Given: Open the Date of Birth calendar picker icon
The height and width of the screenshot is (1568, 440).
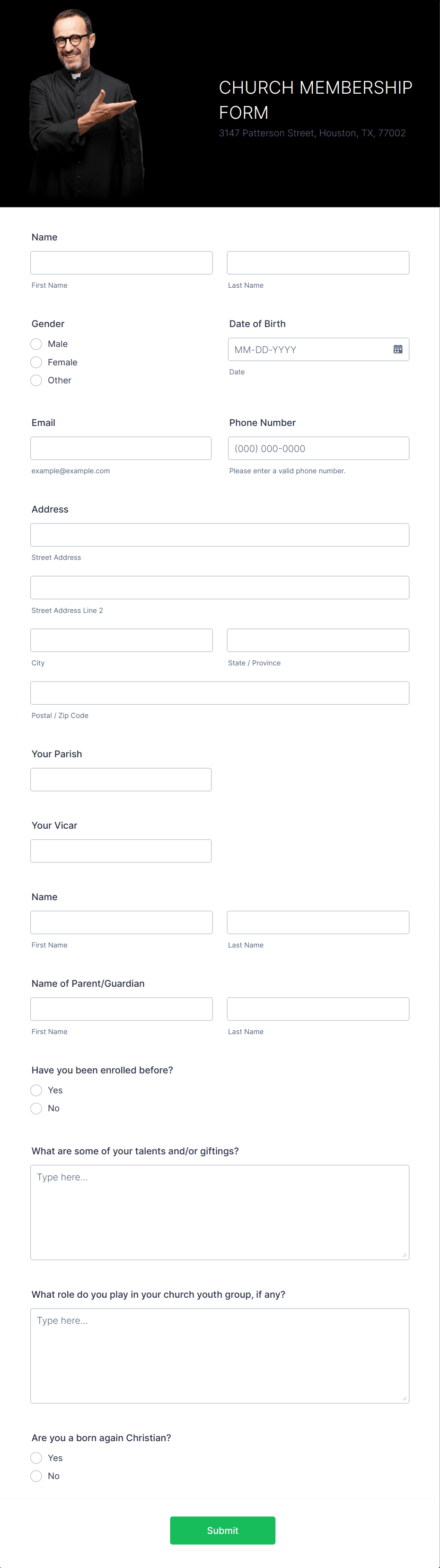Looking at the screenshot, I should [x=397, y=349].
